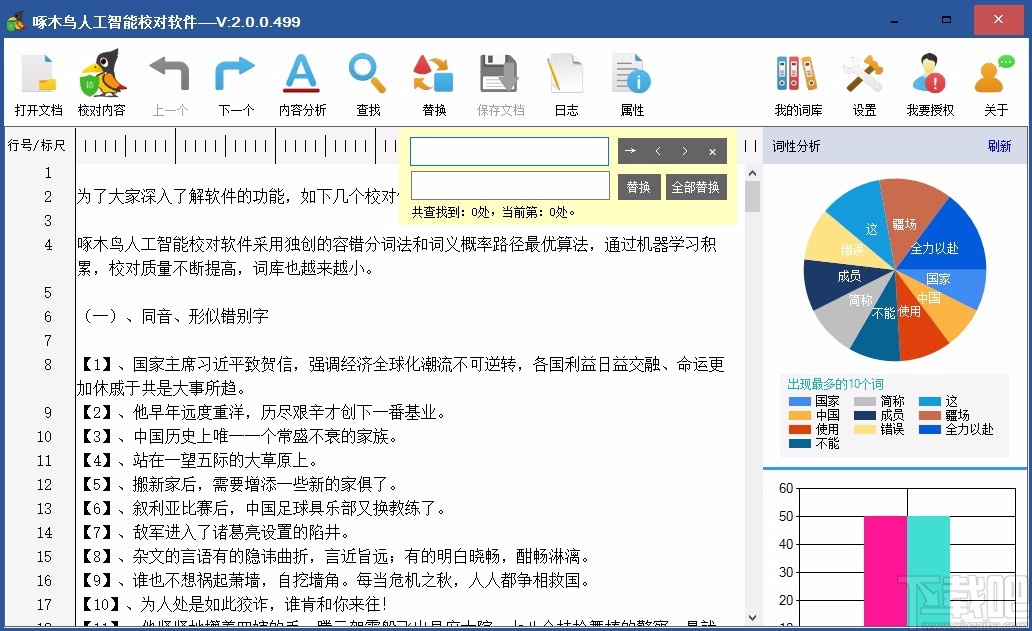Close the find and replace panel
This screenshot has height=631, width=1032.
712,151
